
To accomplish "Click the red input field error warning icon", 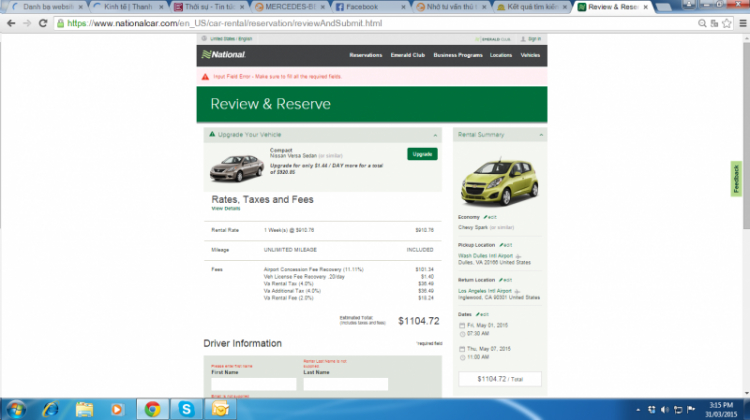I will pyautogui.click(x=205, y=77).
